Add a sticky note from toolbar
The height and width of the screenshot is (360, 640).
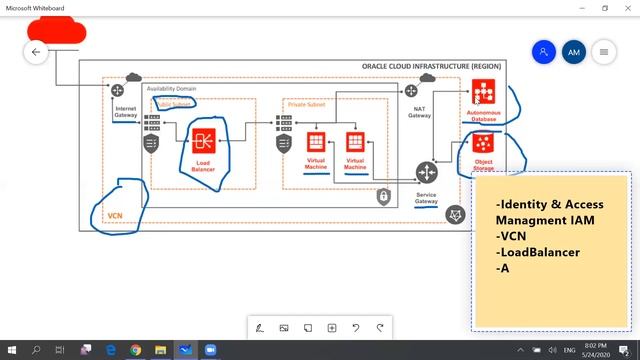click(x=308, y=328)
